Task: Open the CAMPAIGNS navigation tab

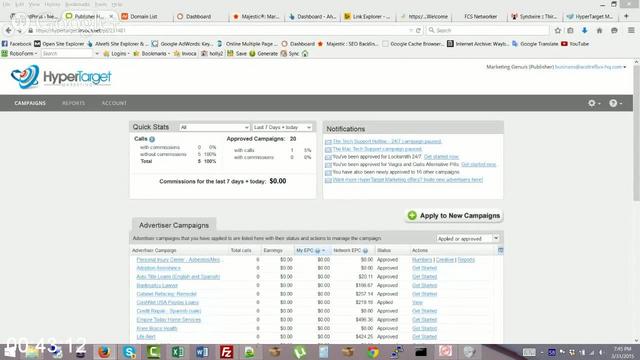Action: tap(30, 103)
